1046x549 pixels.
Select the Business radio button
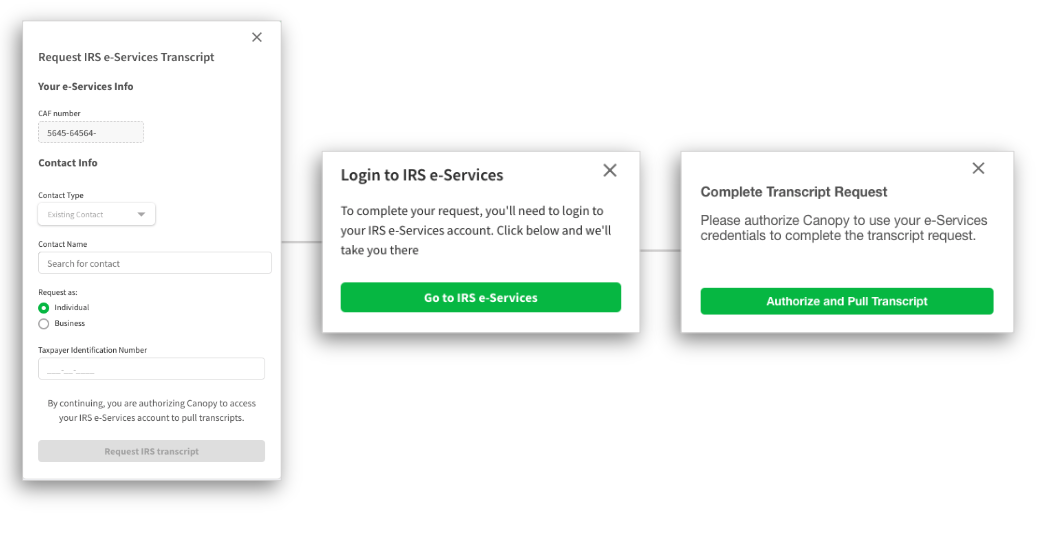[x=43, y=324]
